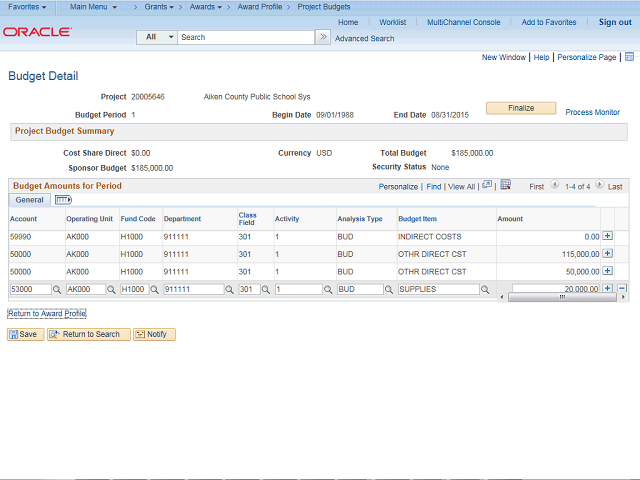Select the General tab

point(30,200)
